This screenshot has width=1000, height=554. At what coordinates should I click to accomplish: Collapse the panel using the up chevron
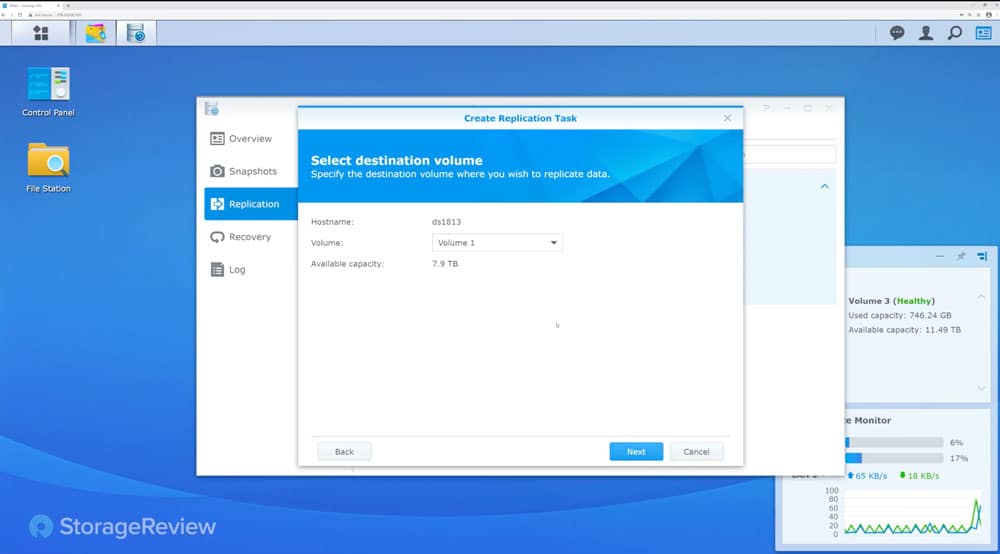tap(825, 186)
